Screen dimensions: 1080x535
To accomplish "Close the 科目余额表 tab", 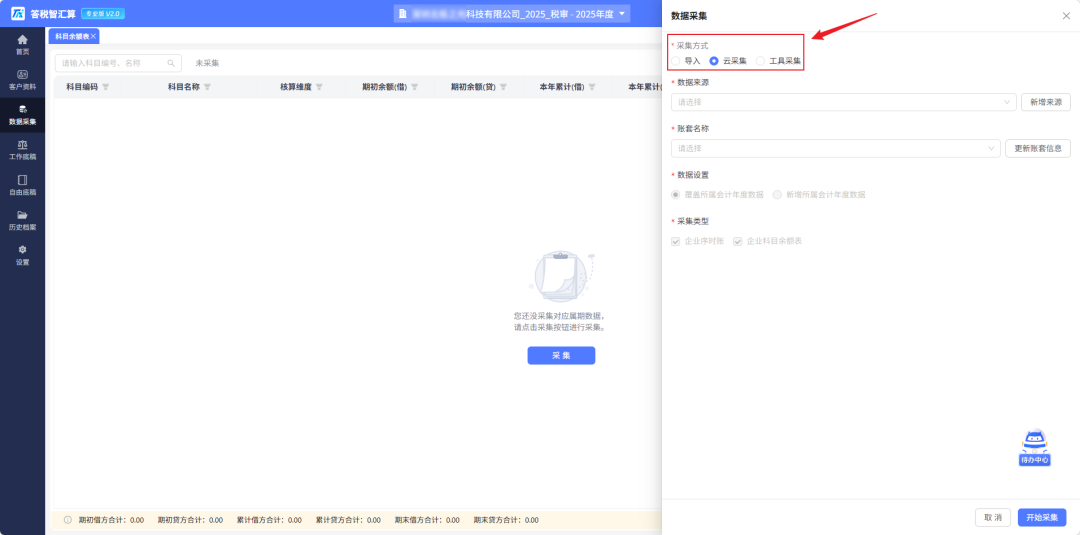I will pyautogui.click(x=94, y=36).
